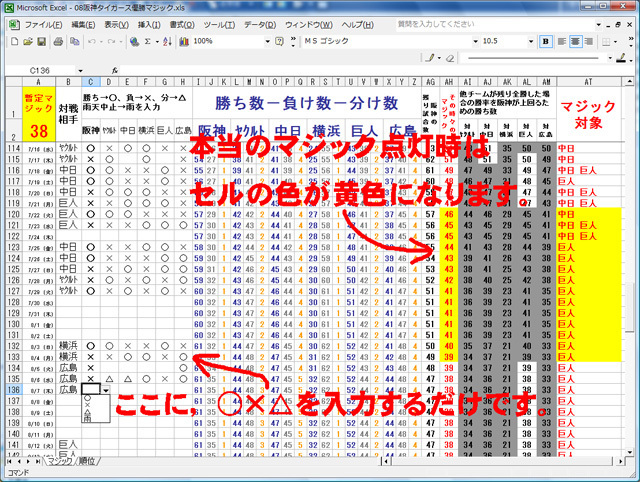Toggle center alignment
Screen dimensions: 640x482
pyautogui.click(x=575, y=41)
